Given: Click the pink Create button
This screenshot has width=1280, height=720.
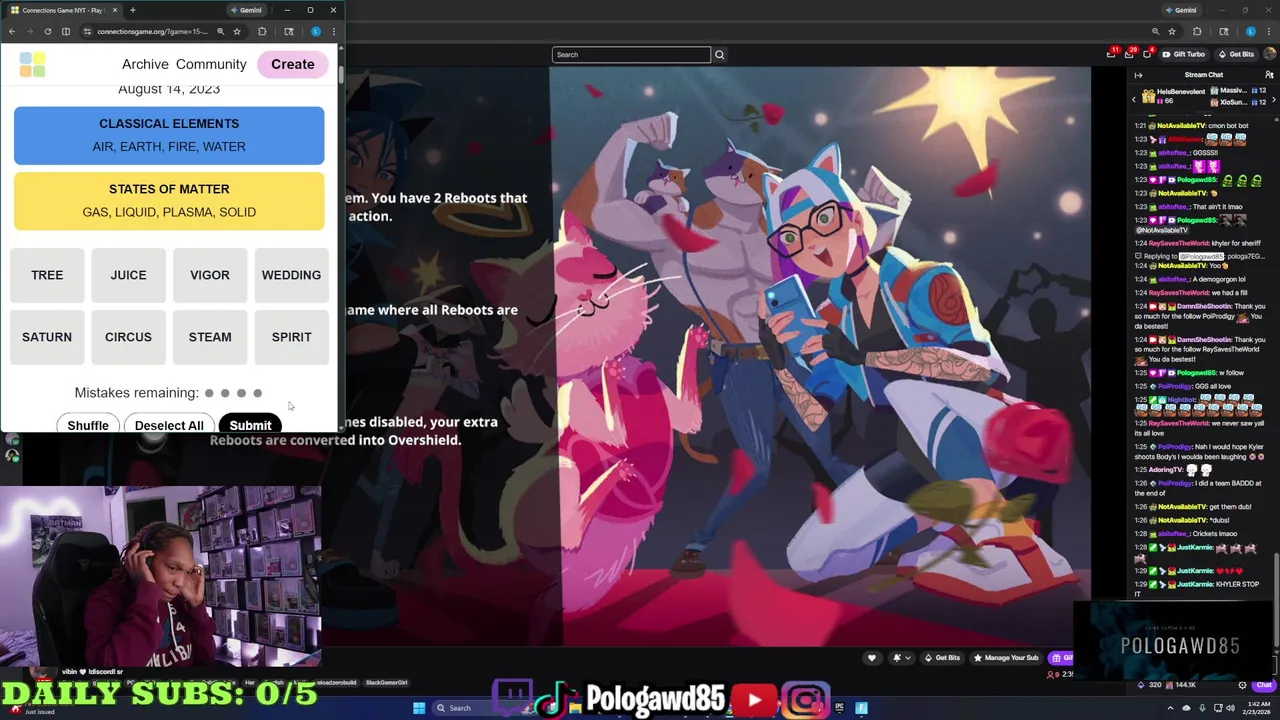Looking at the screenshot, I should tap(292, 64).
